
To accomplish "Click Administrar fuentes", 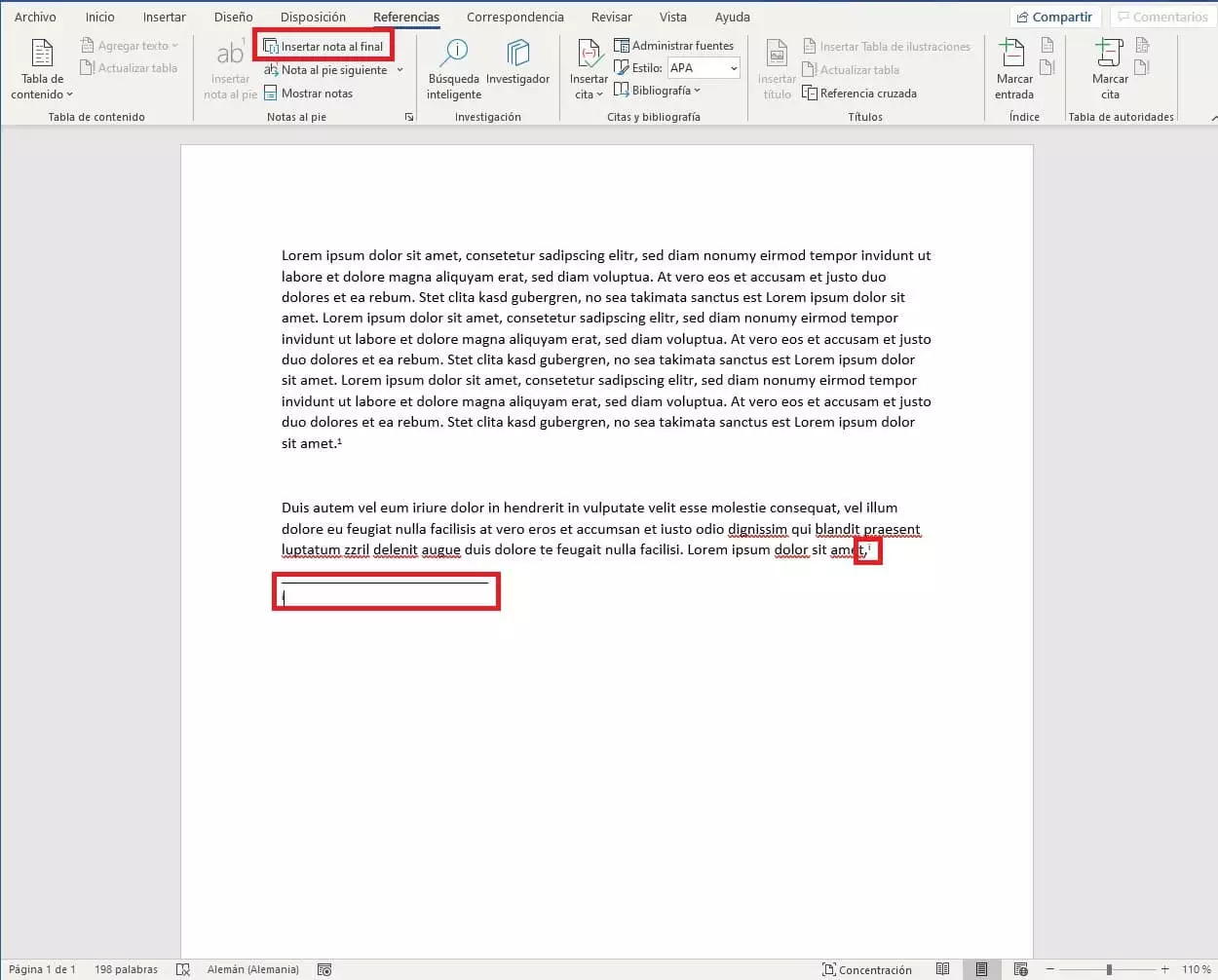I will coord(673,46).
